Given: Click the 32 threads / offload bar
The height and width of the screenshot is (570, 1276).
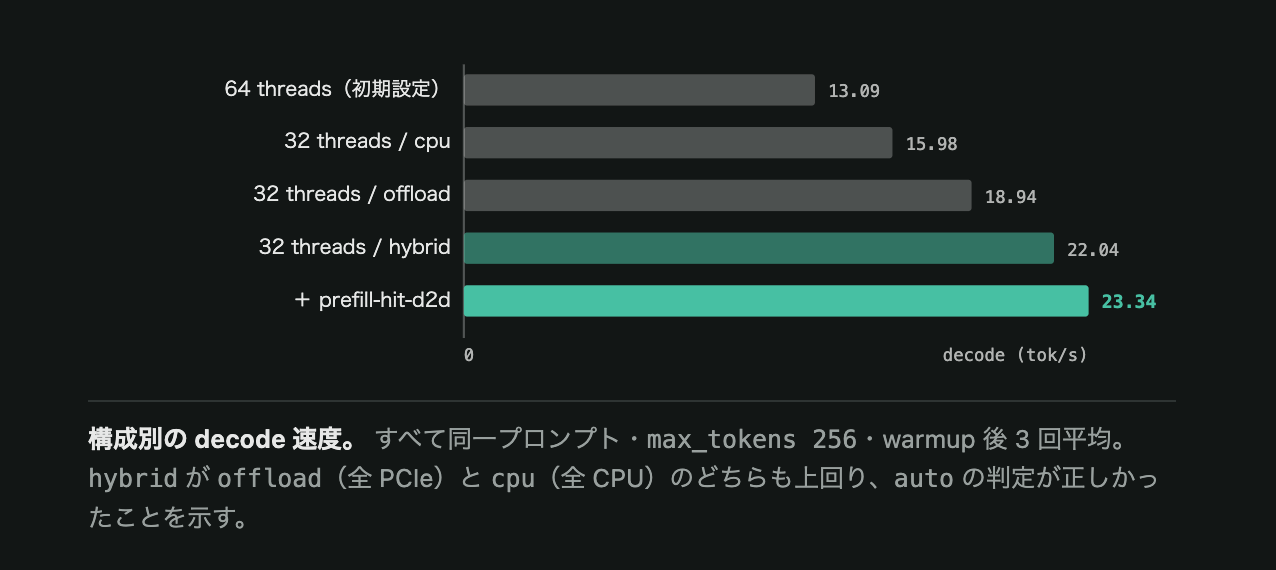Looking at the screenshot, I should coord(718,195).
